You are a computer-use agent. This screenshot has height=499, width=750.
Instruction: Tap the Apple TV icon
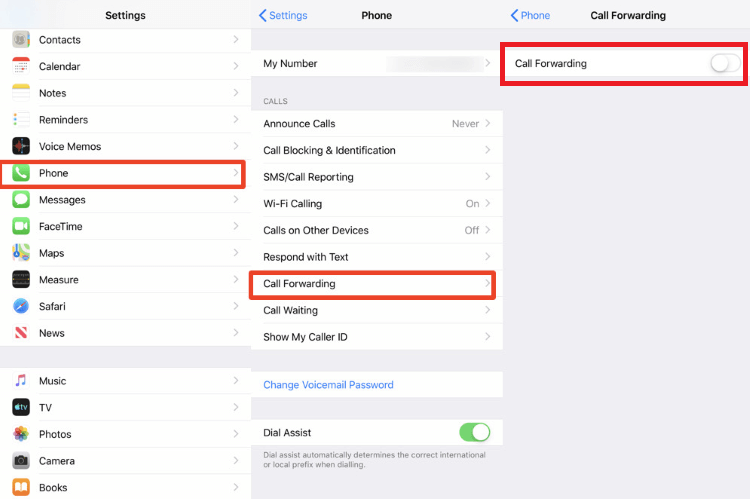(x=21, y=407)
